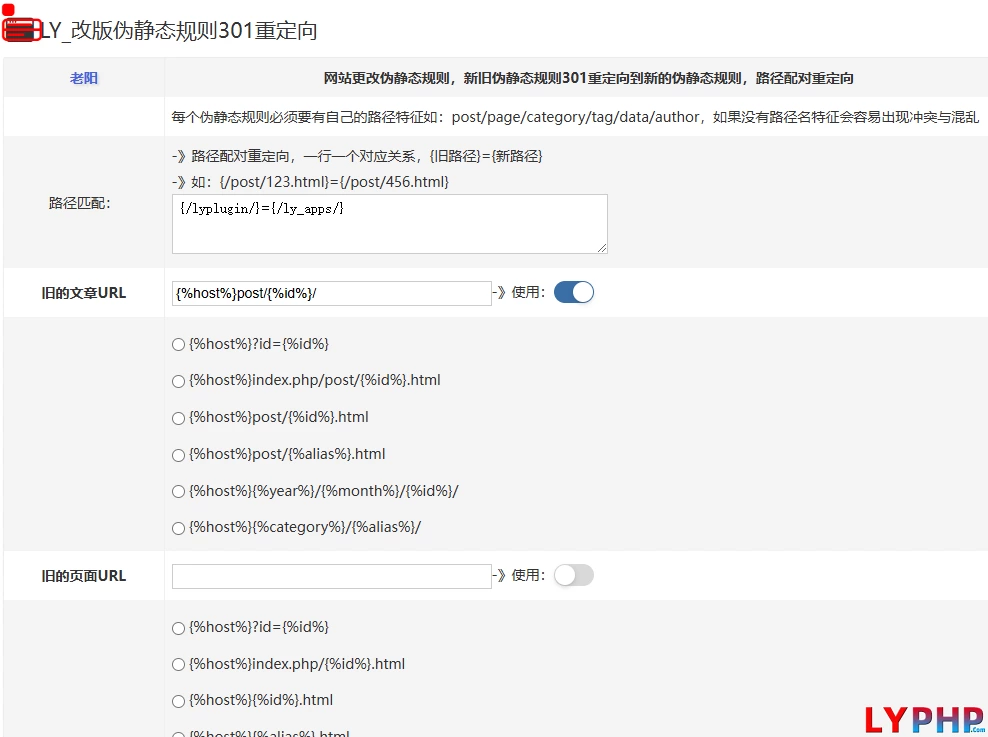Choose the {%host%}post/{%alias%}.html radio option
The width and height of the screenshot is (988, 737).
pos(178,455)
